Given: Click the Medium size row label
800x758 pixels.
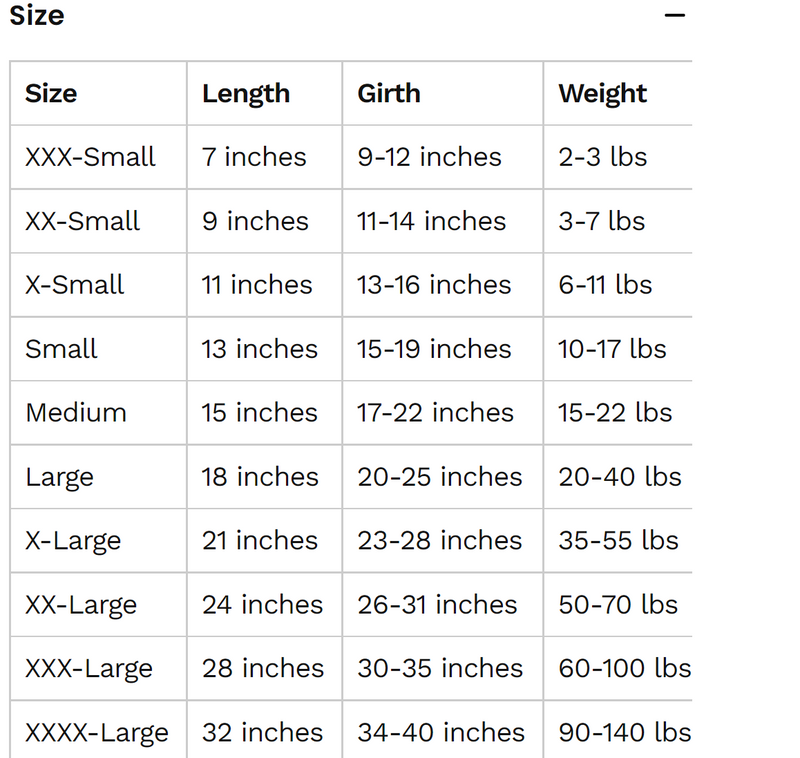Looking at the screenshot, I should (76, 413).
